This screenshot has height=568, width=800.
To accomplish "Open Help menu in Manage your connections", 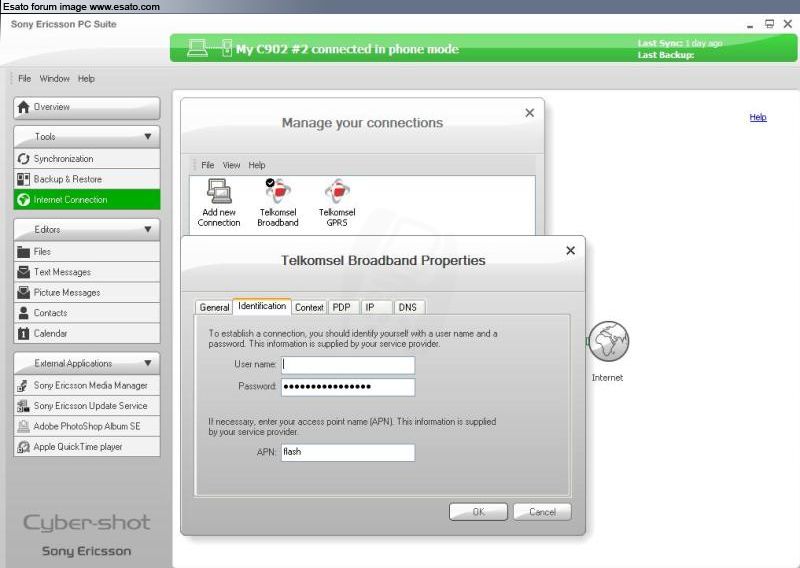I will click(257, 165).
